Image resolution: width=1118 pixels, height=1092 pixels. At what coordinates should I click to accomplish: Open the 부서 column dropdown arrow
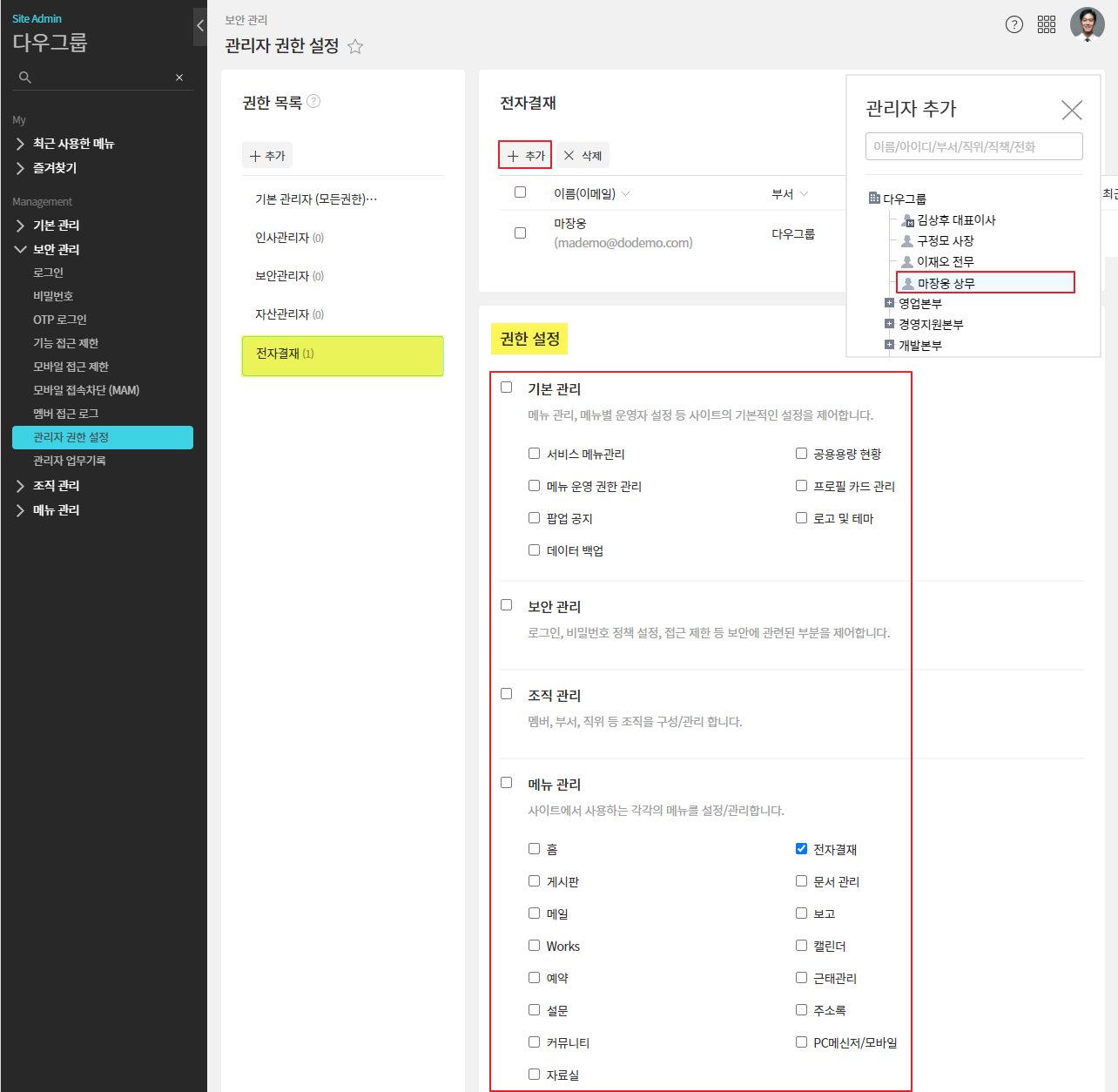[x=804, y=194]
